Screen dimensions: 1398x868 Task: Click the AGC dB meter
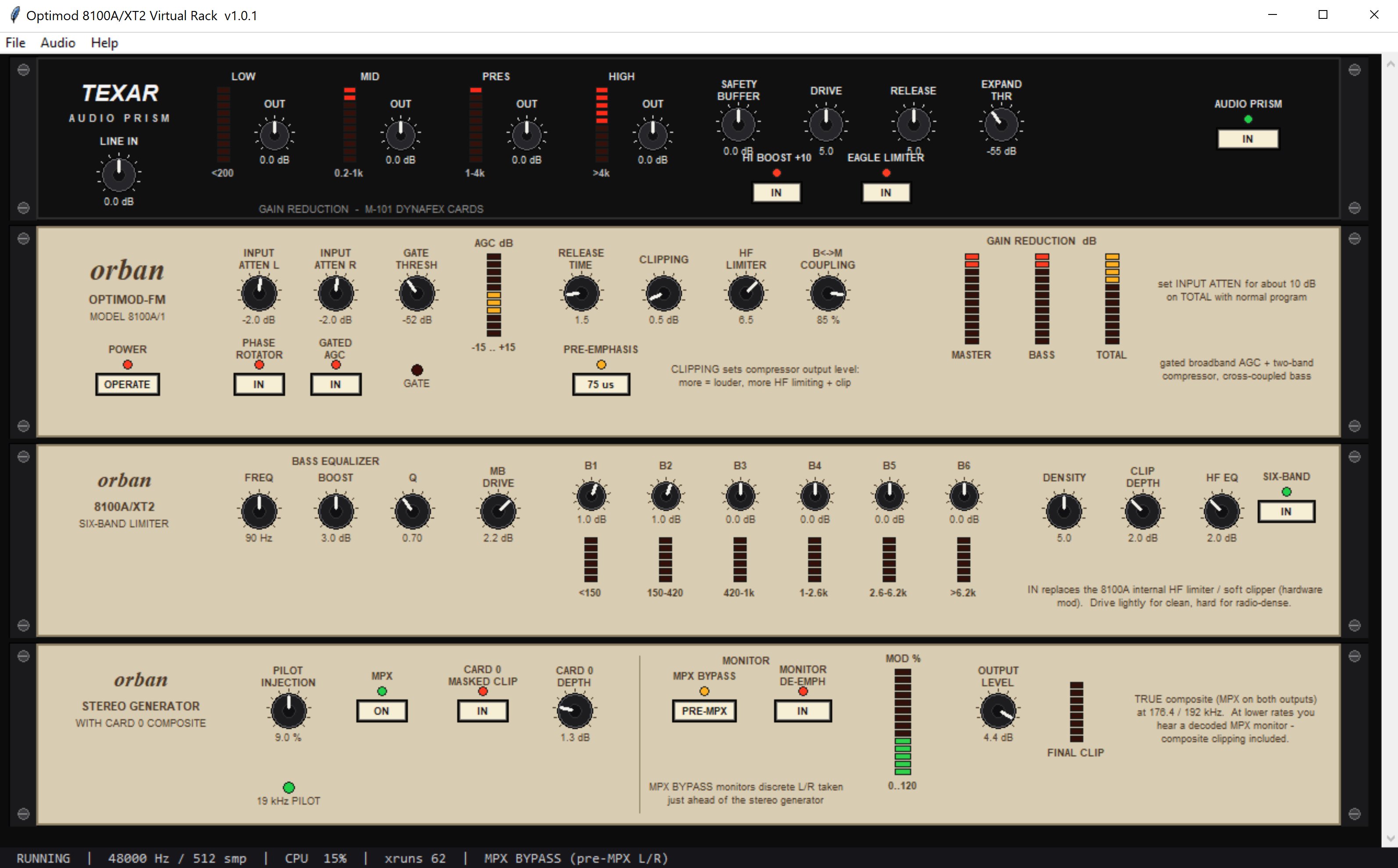click(x=494, y=295)
